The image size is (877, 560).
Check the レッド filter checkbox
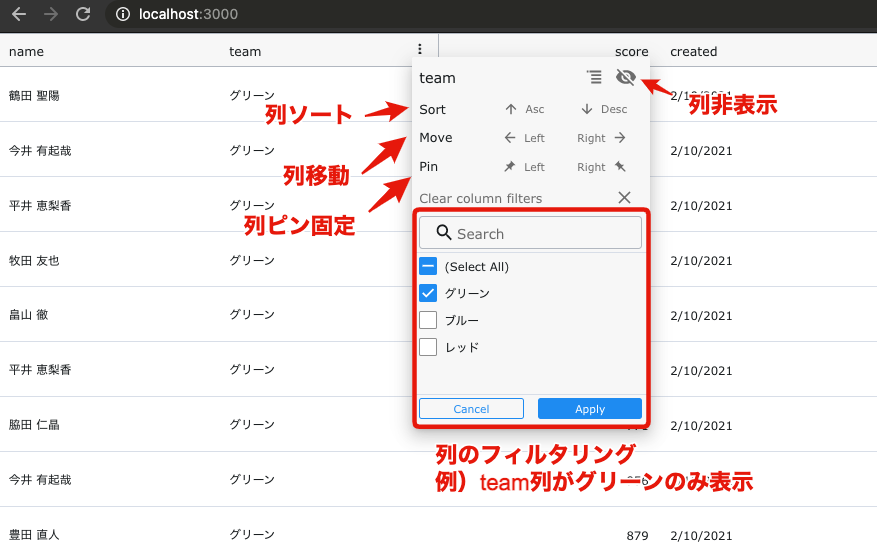[x=428, y=347]
